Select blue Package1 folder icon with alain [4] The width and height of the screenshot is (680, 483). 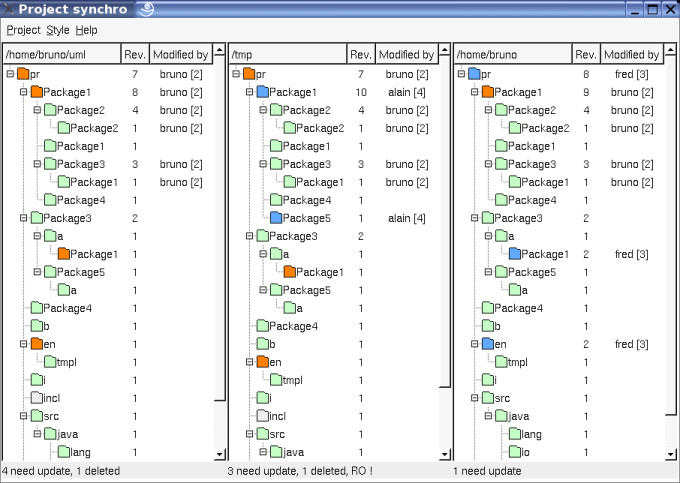(x=263, y=92)
